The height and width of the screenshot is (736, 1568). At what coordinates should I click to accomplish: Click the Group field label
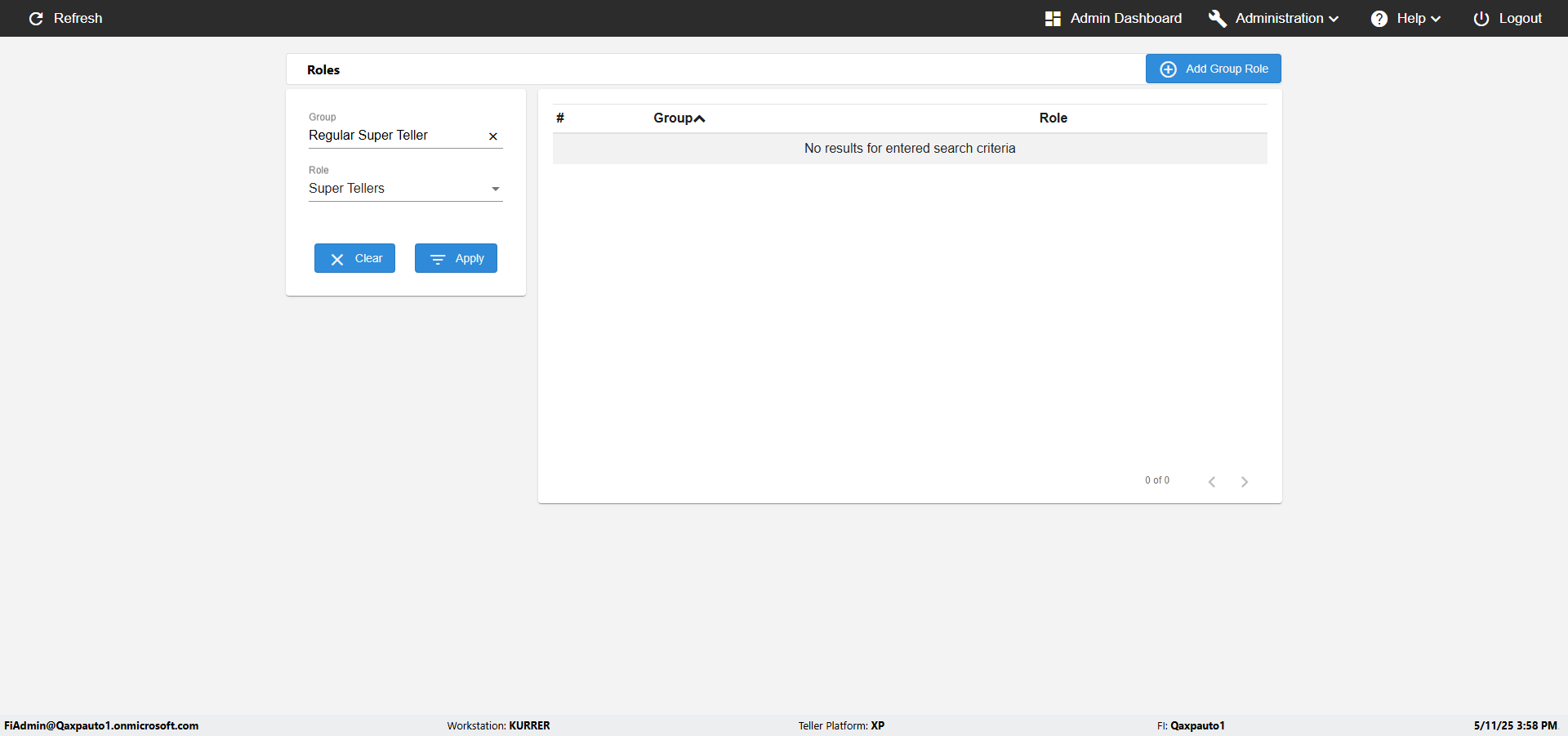pyautogui.click(x=323, y=117)
